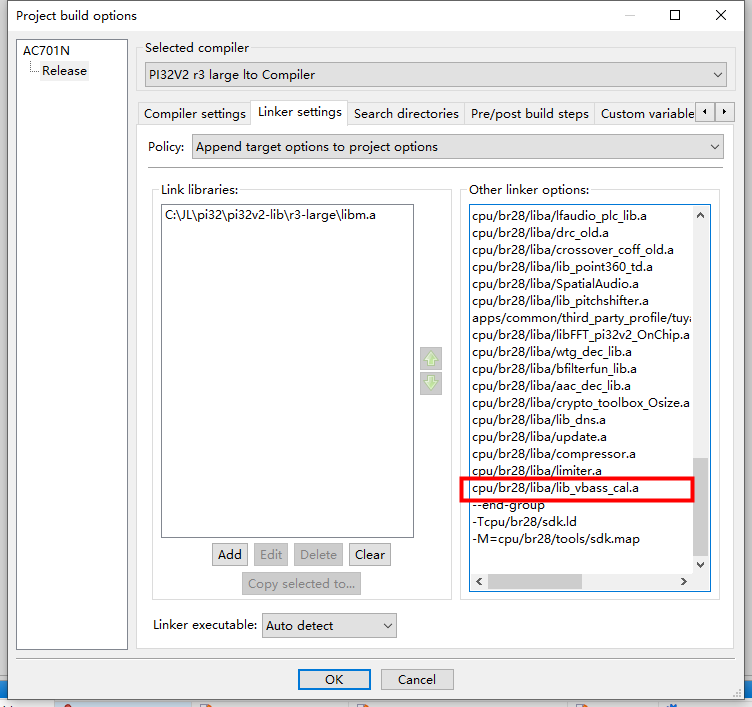The height and width of the screenshot is (707, 752).
Task: Click the wtg_dec_lib.a line
Action: click(552, 352)
